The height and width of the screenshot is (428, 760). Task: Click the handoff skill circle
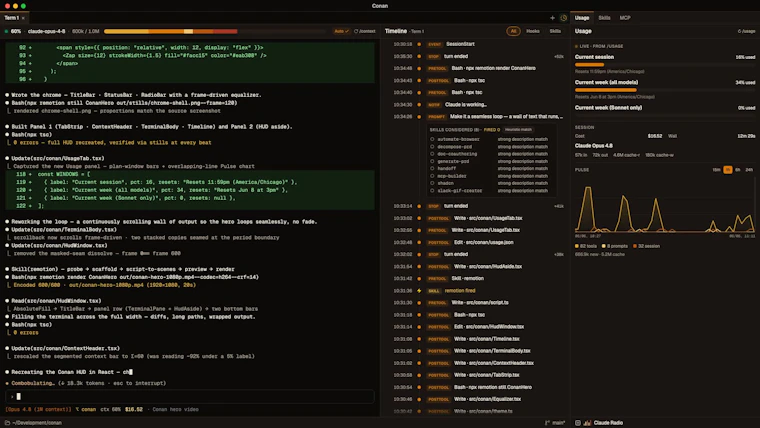coord(432,168)
